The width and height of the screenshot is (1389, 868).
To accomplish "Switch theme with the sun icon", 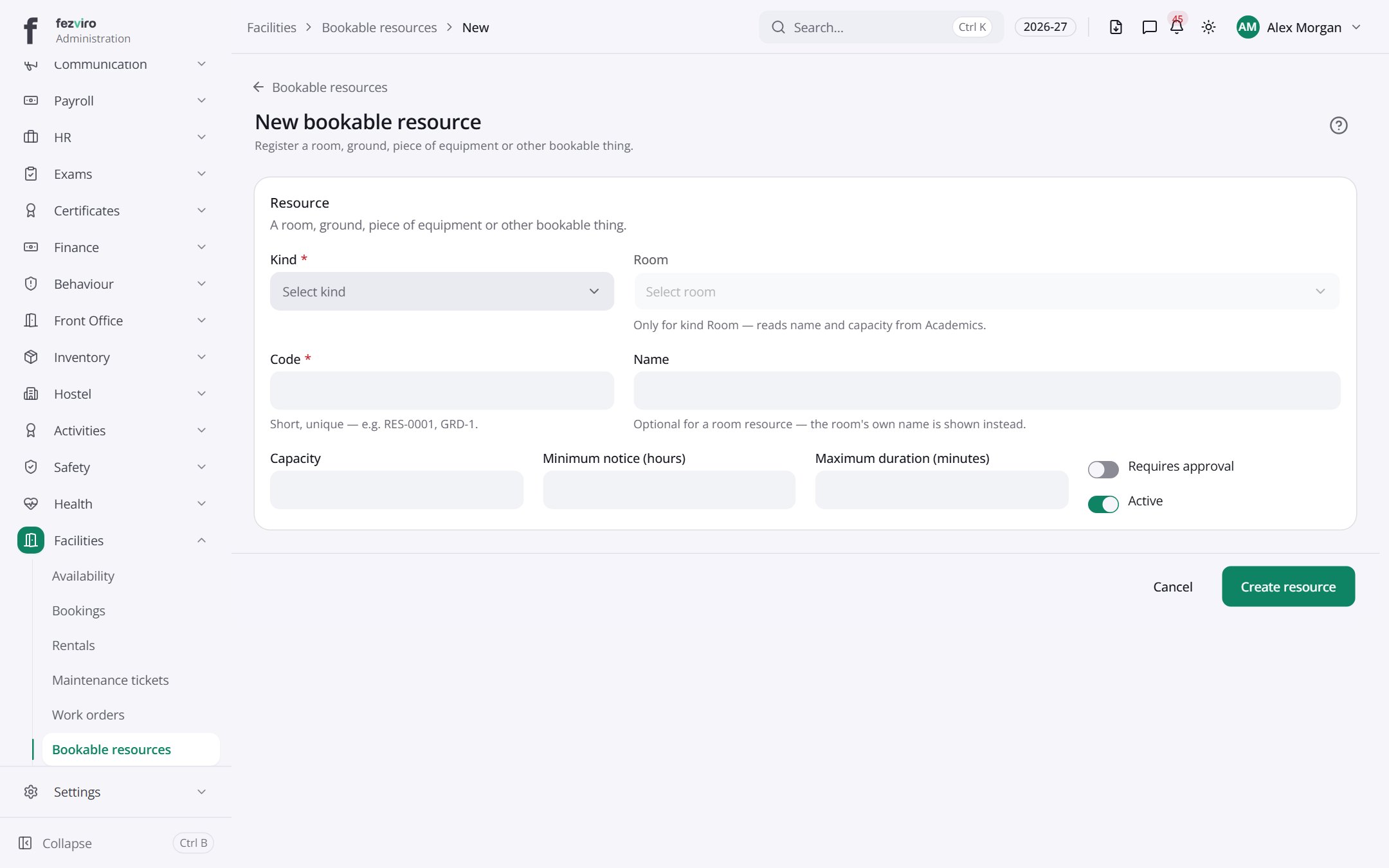I will pyautogui.click(x=1208, y=27).
